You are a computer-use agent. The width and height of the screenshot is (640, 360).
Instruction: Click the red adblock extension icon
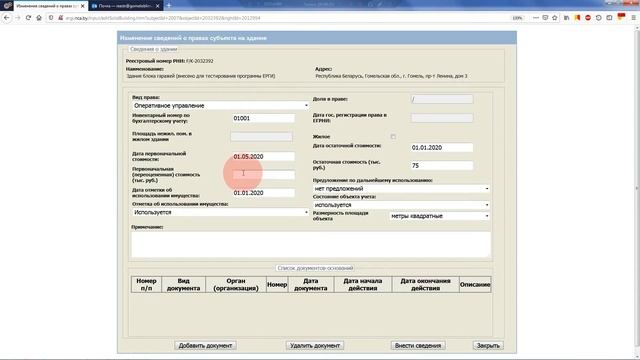[588, 18]
